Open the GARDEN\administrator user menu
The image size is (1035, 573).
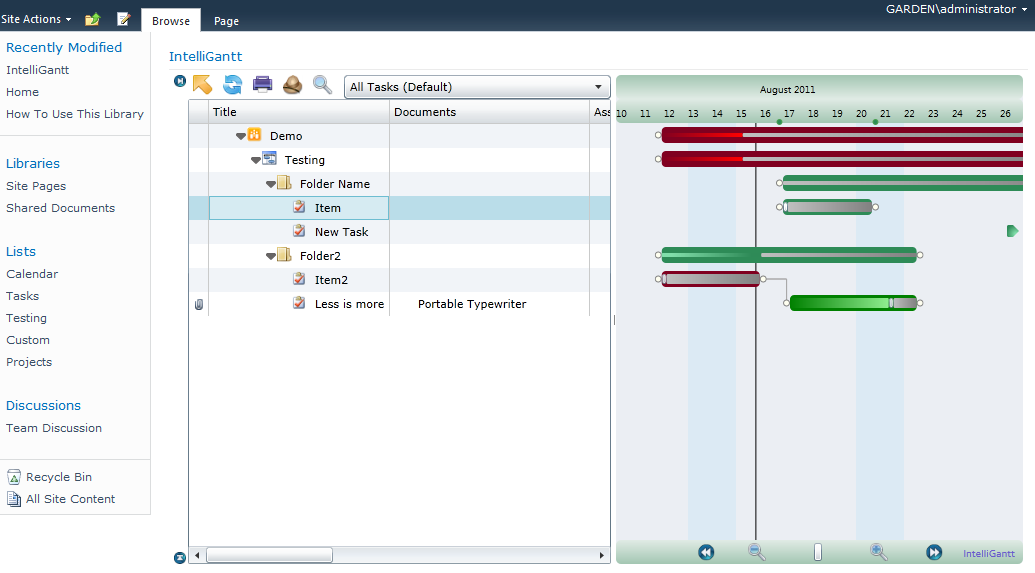coord(956,9)
